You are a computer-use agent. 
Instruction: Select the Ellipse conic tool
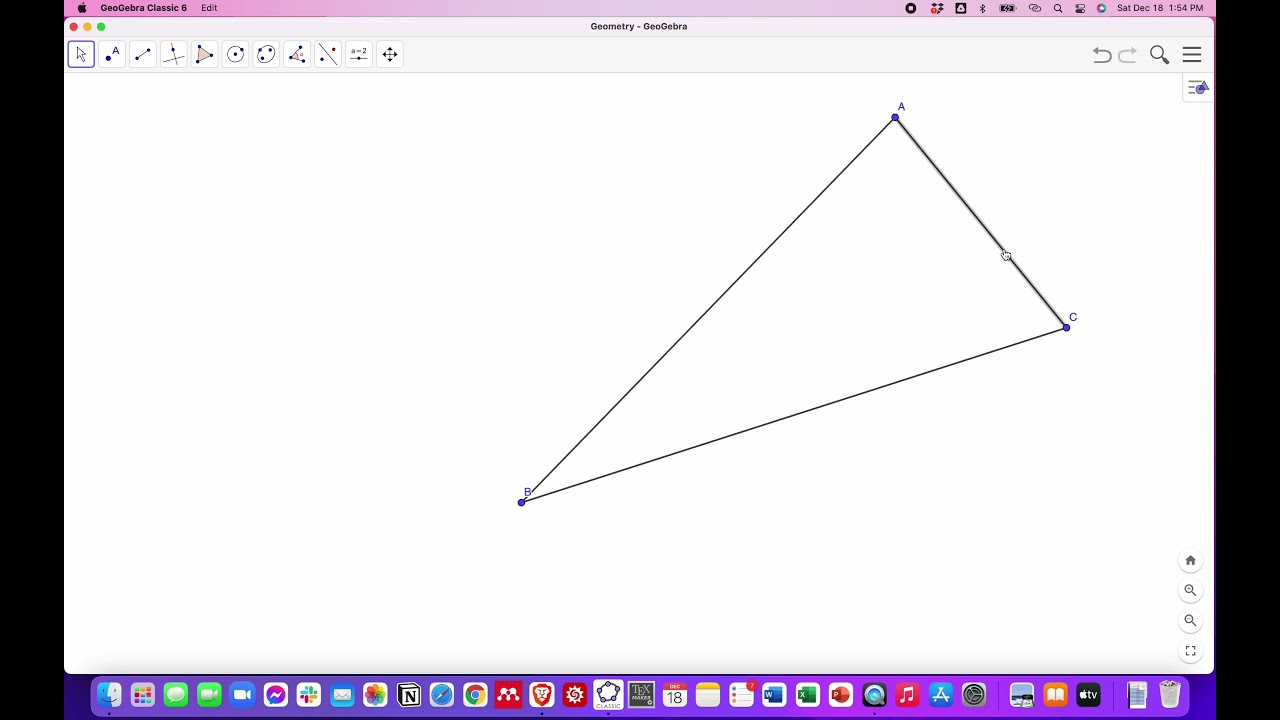(266, 54)
